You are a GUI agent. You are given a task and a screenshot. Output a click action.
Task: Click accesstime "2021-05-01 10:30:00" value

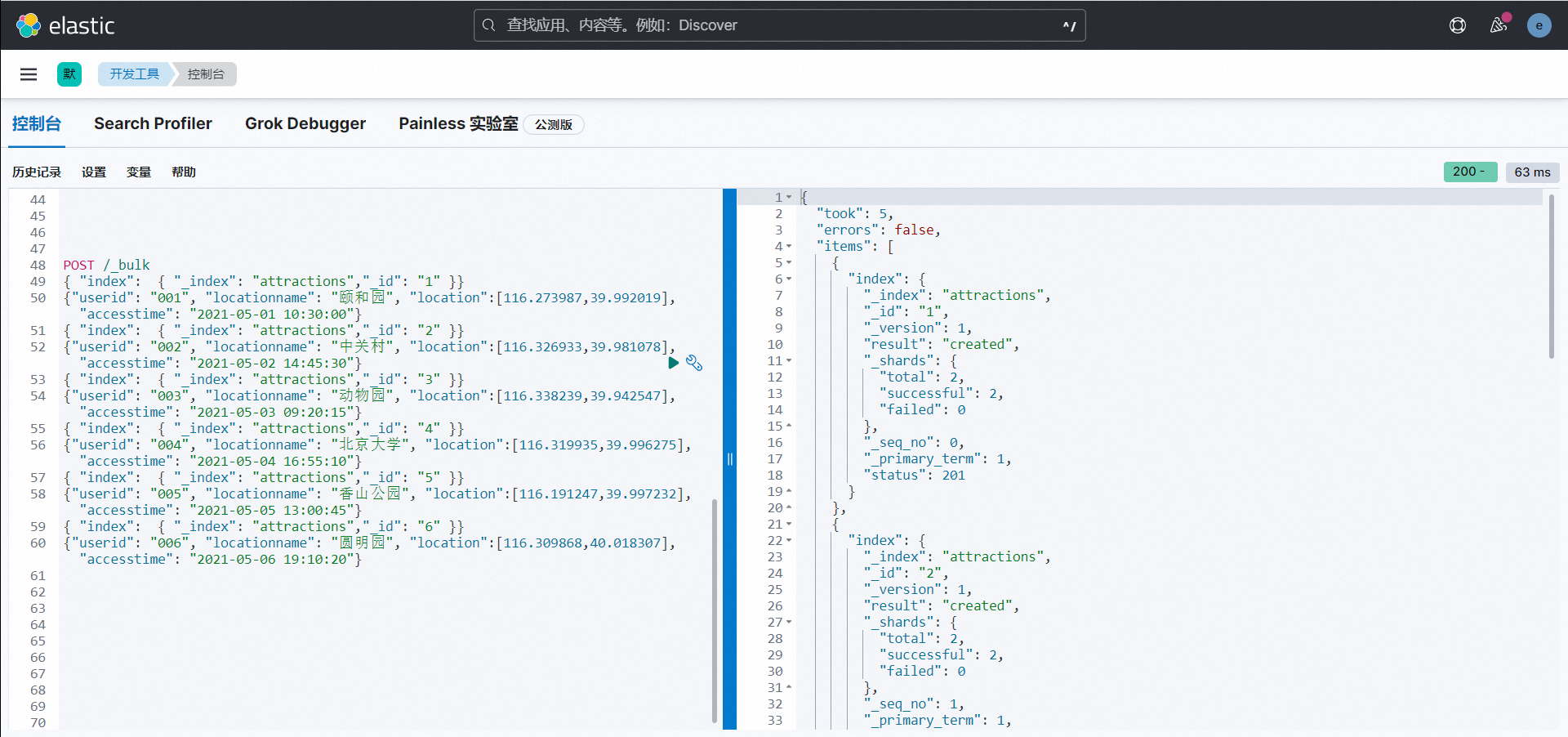pos(272,314)
